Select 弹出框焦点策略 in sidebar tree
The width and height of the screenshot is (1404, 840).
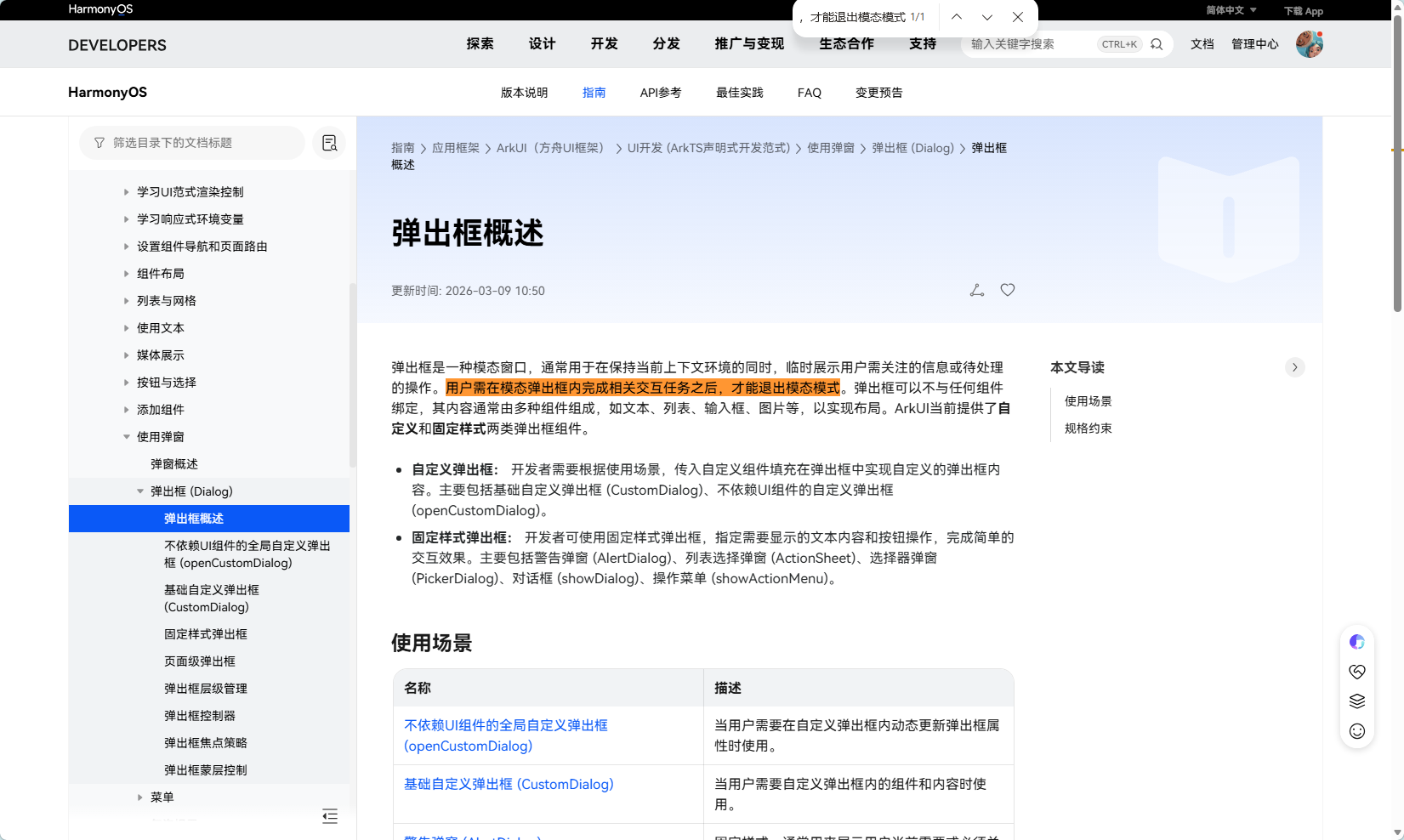206,743
